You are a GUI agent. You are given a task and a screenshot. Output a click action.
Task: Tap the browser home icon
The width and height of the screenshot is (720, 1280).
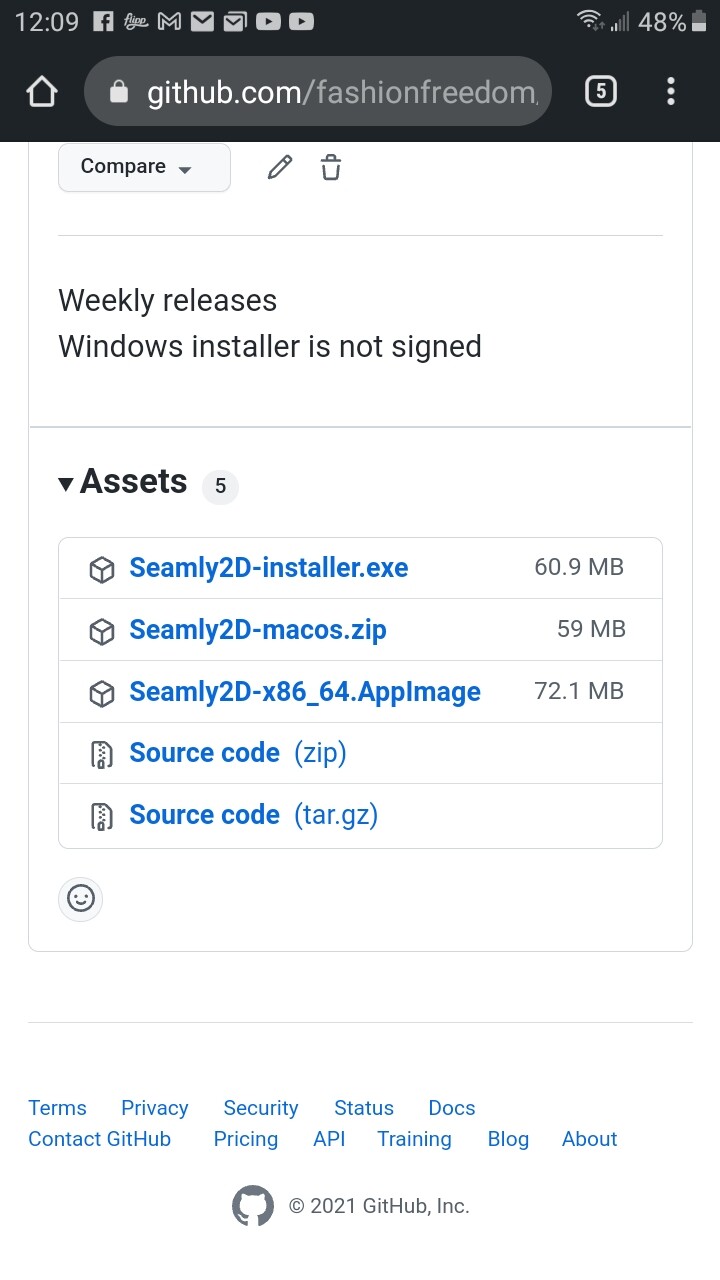coord(42,92)
